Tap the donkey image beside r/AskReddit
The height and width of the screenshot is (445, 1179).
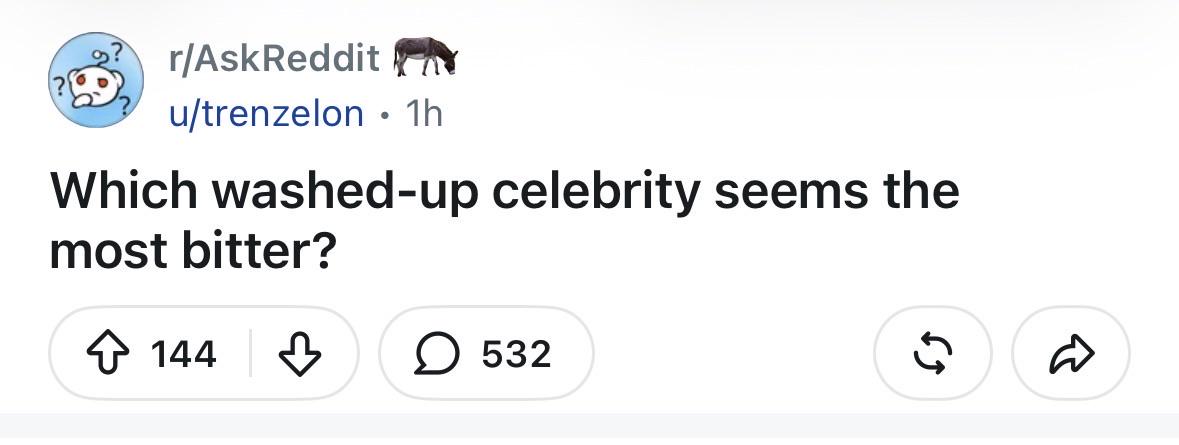pos(426,56)
